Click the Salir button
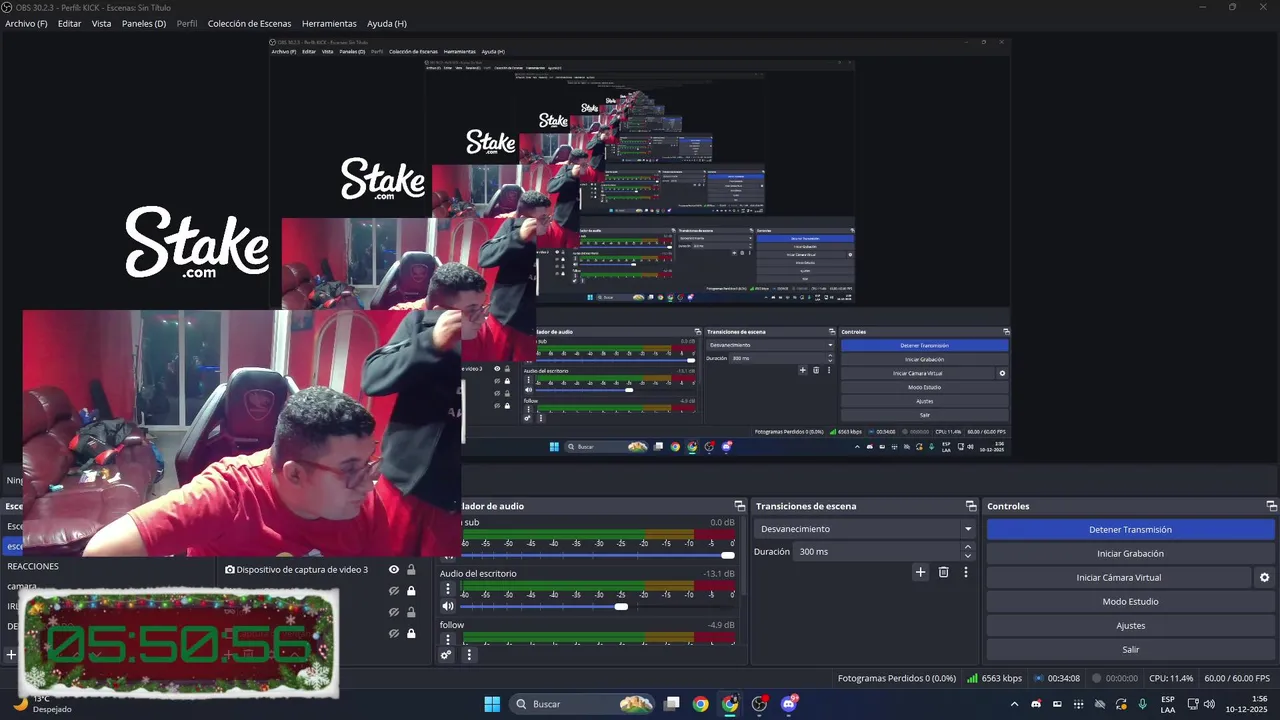Image resolution: width=1280 pixels, height=720 pixels. pos(1130,650)
